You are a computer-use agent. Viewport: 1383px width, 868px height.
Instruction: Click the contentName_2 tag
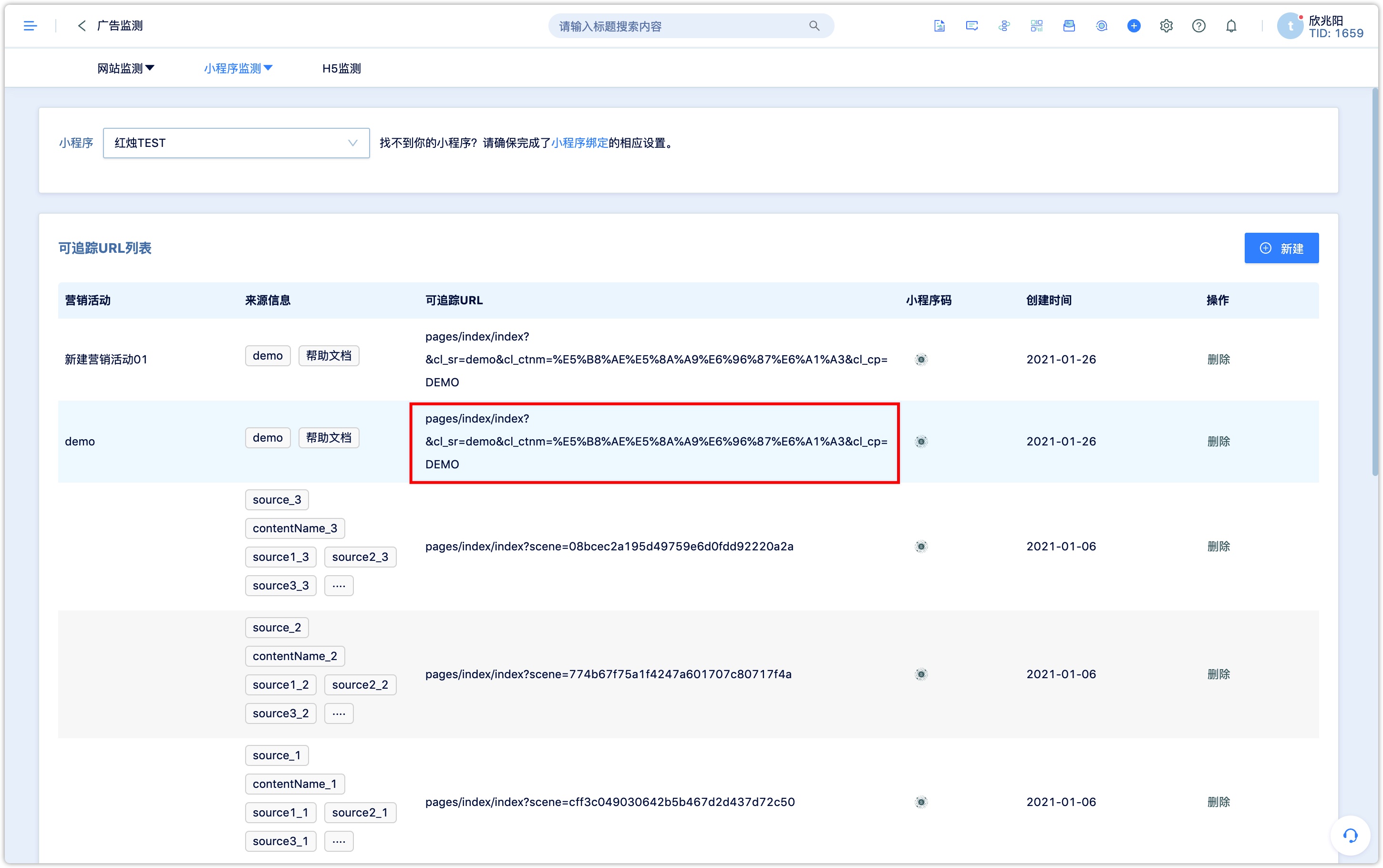tap(295, 656)
